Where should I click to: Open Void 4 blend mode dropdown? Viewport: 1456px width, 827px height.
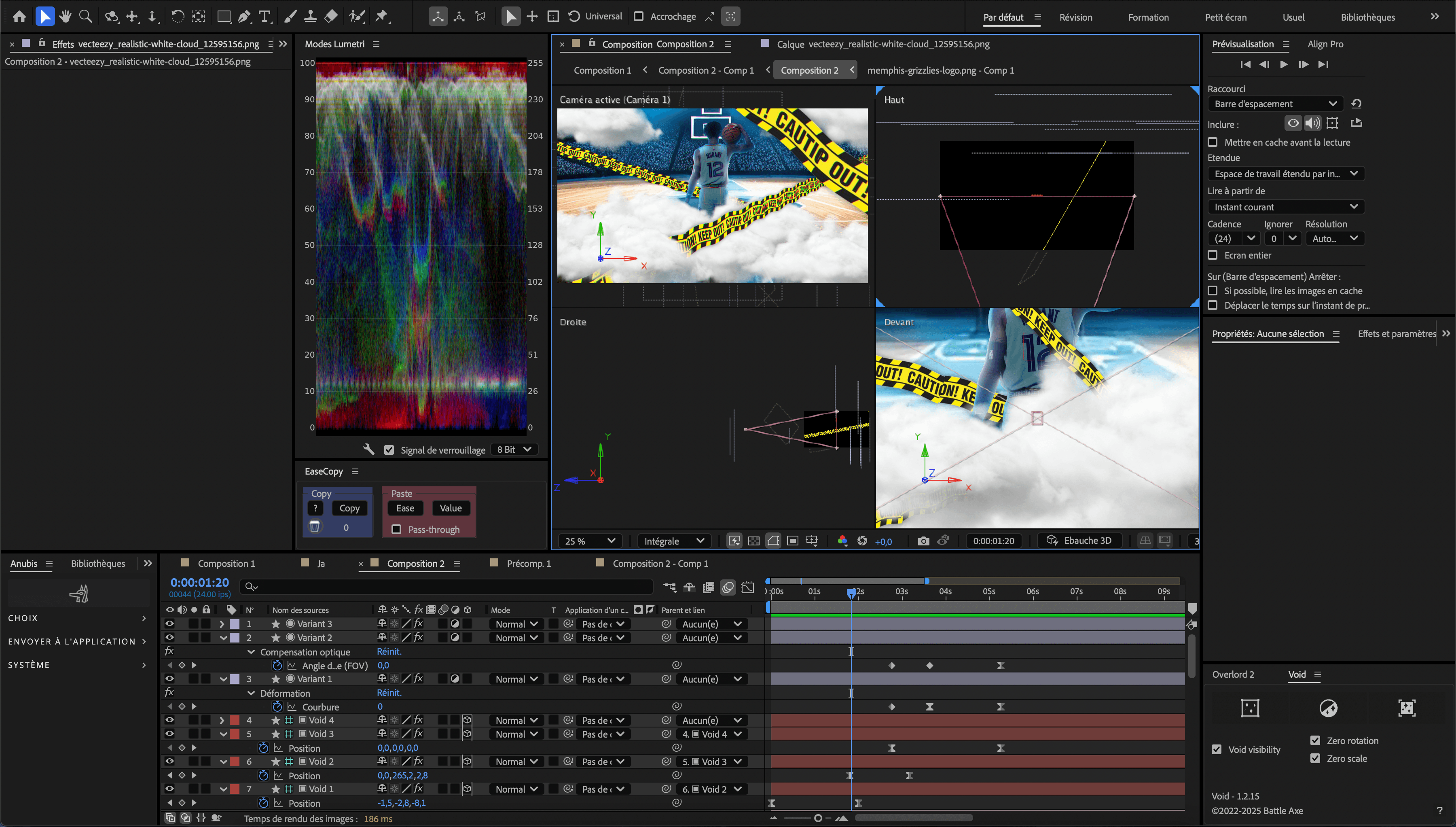pyautogui.click(x=516, y=720)
